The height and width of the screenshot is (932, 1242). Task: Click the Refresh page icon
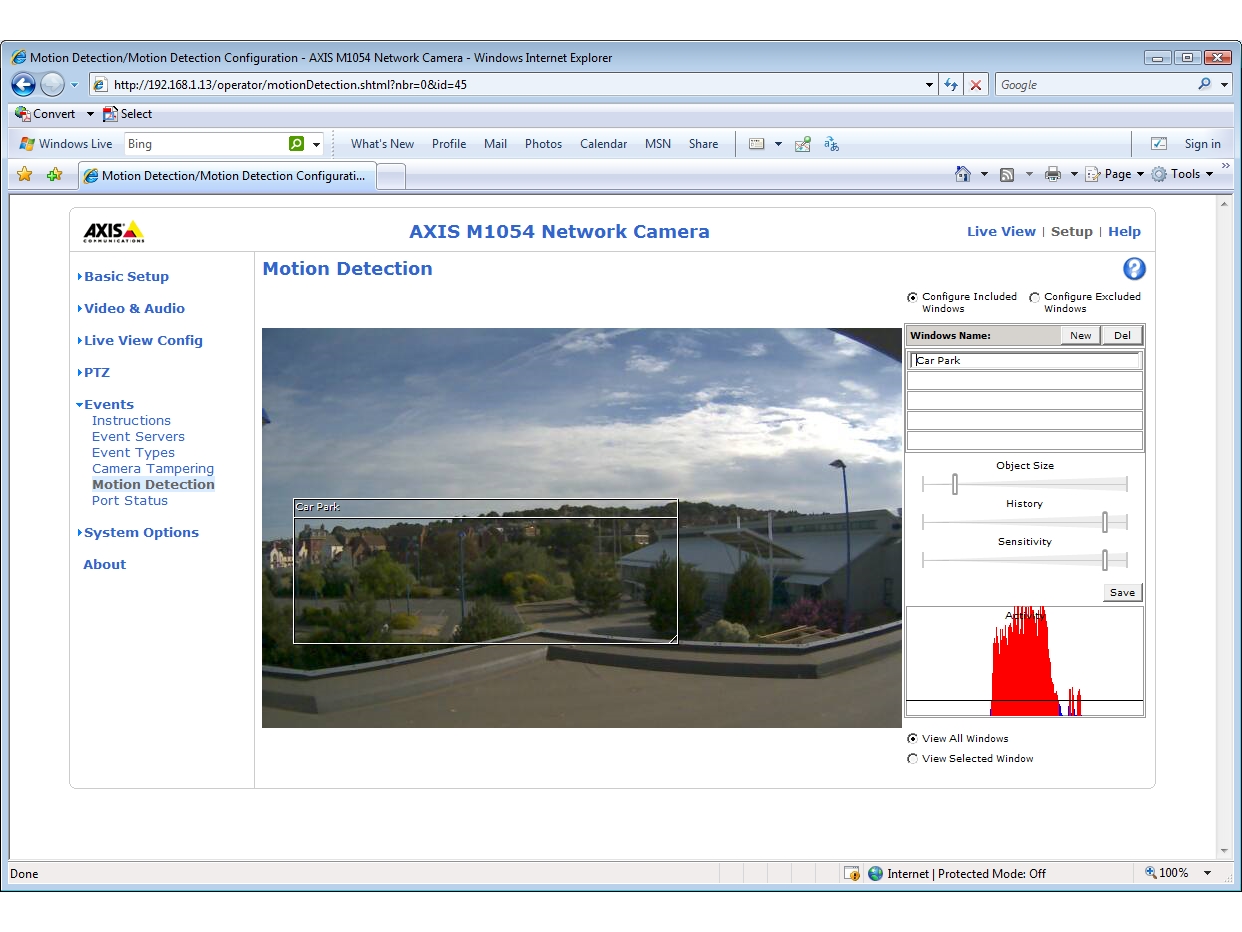pyautogui.click(x=951, y=85)
